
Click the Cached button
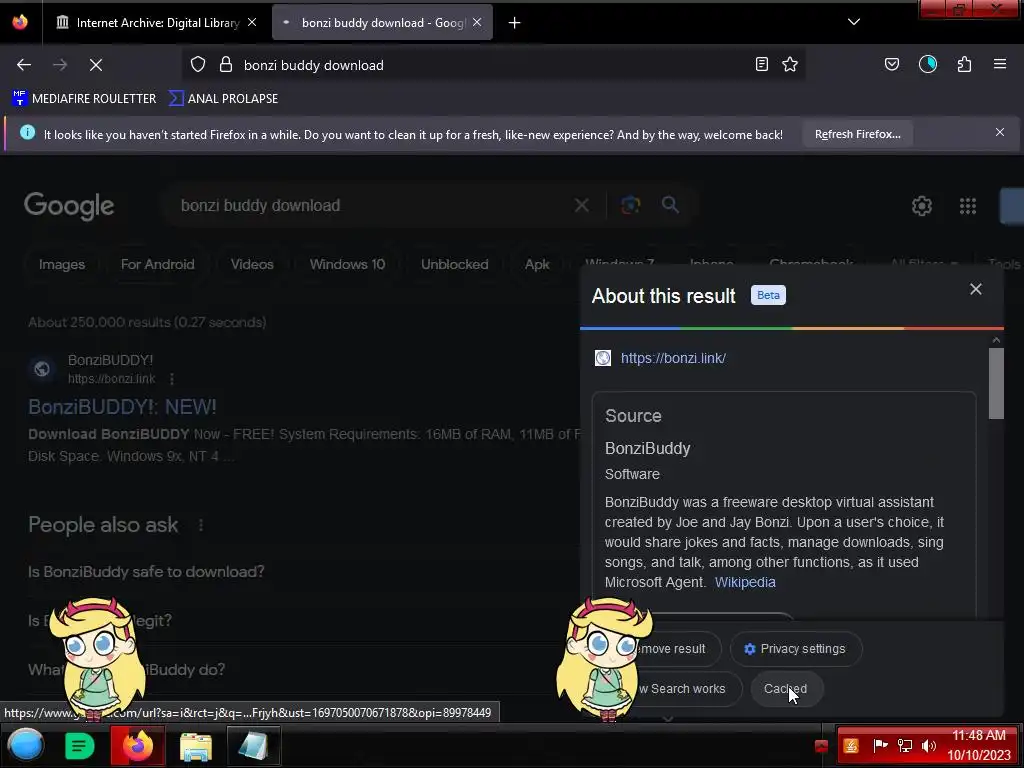coord(786,689)
